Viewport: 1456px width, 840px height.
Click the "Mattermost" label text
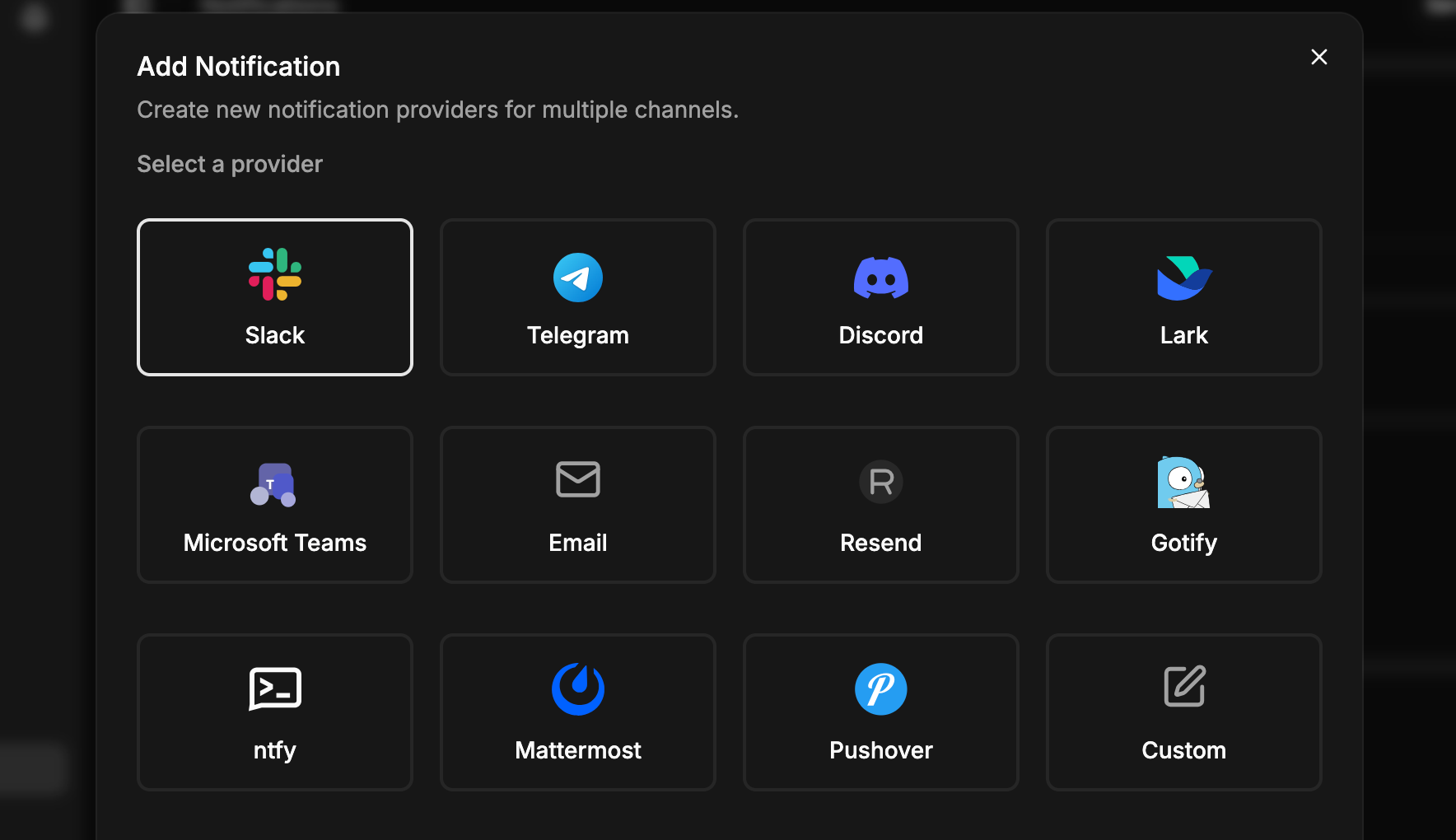(x=578, y=750)
